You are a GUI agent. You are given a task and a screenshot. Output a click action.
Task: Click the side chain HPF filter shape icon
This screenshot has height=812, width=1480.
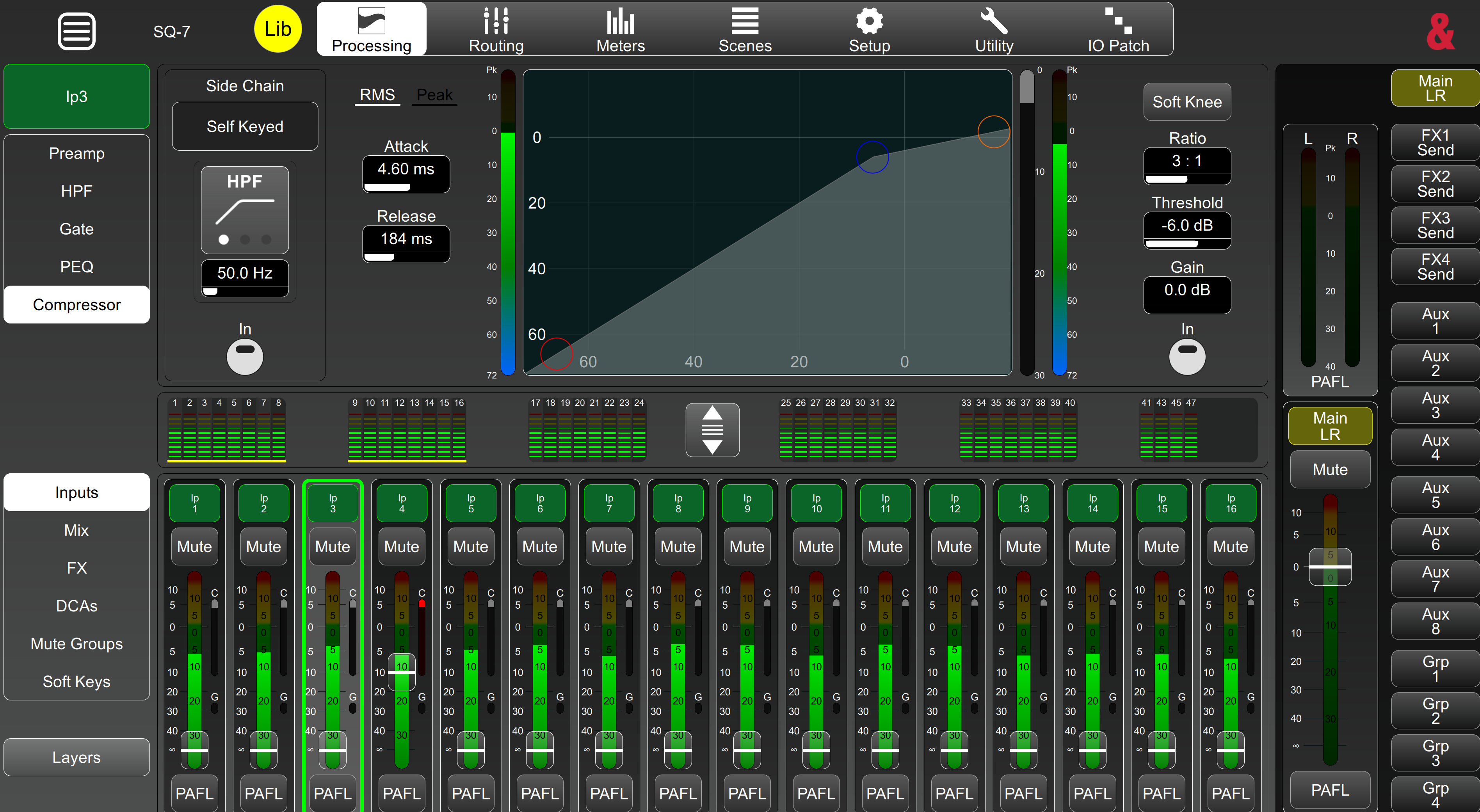click(x=245, y=210)
